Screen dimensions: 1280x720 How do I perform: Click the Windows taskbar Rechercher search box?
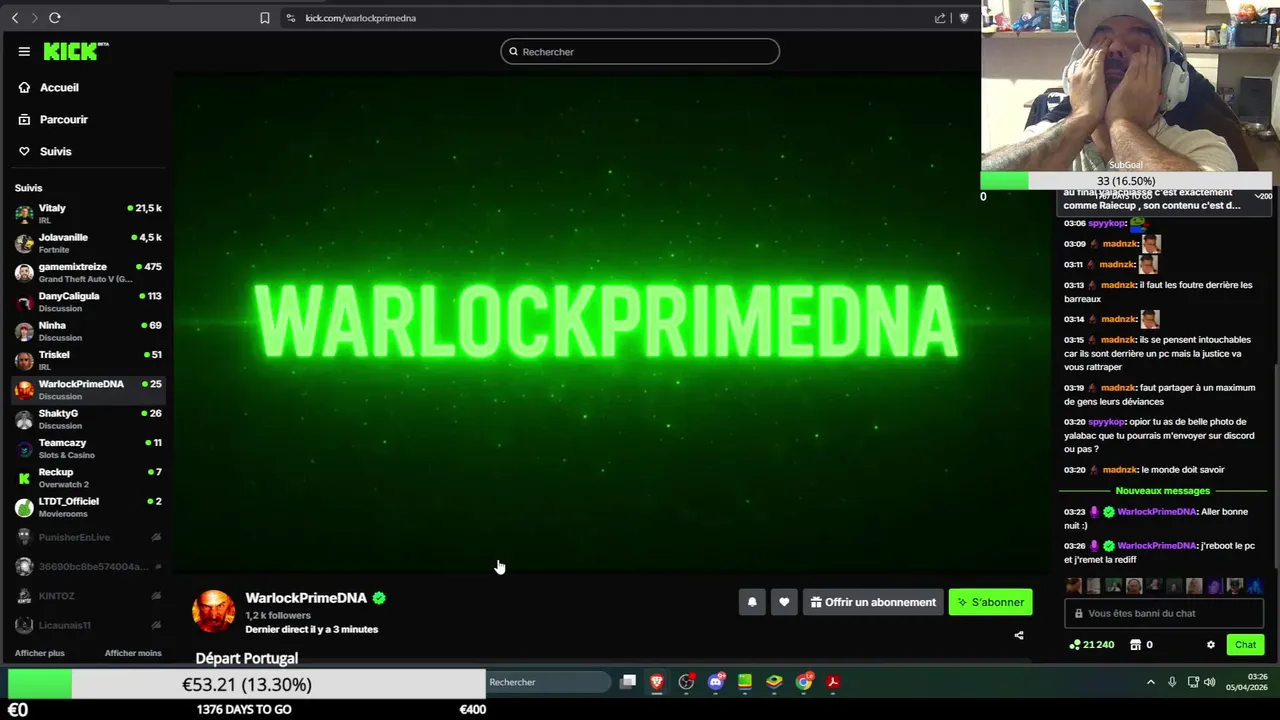(548, 682)
